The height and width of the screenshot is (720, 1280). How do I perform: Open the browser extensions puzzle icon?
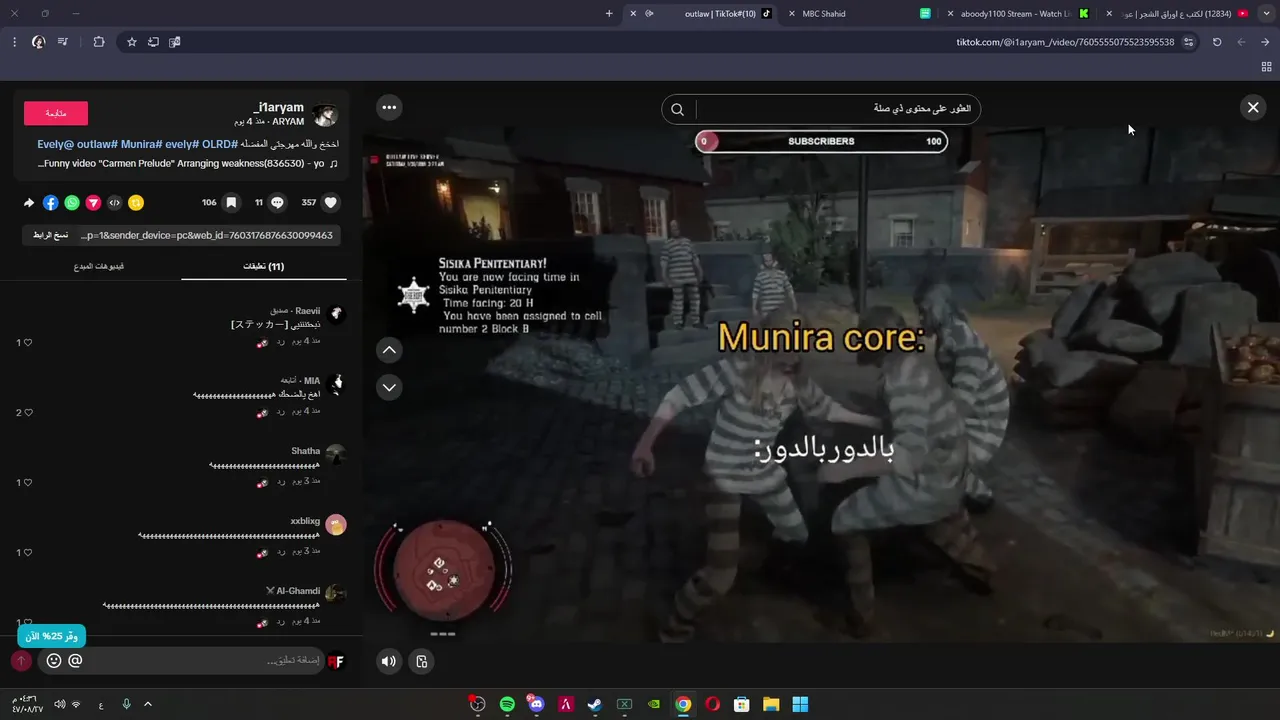pos(98,42)
